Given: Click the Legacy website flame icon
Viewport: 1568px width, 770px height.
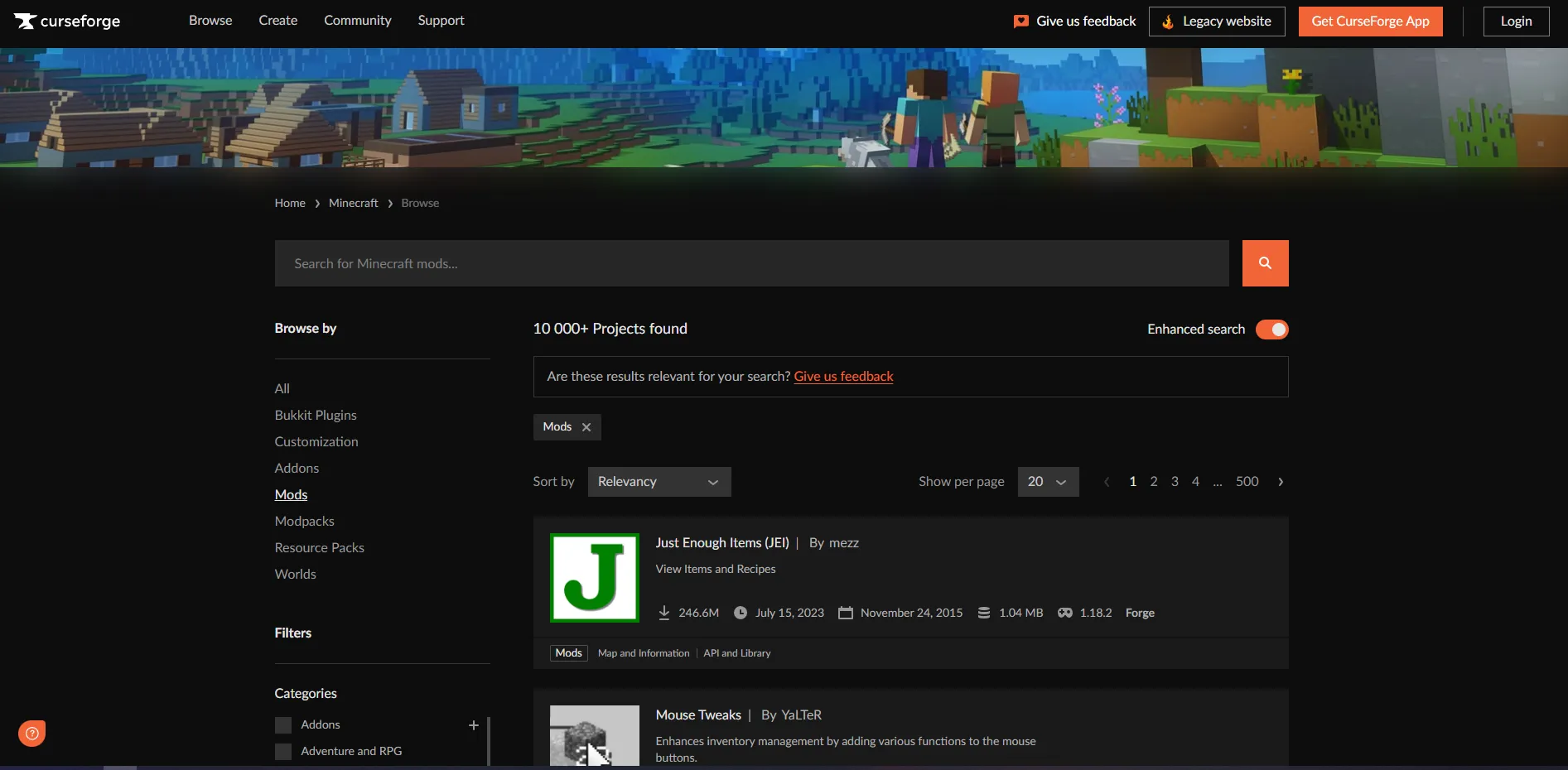Looking at the screenshot, I should pos(1168,22).
